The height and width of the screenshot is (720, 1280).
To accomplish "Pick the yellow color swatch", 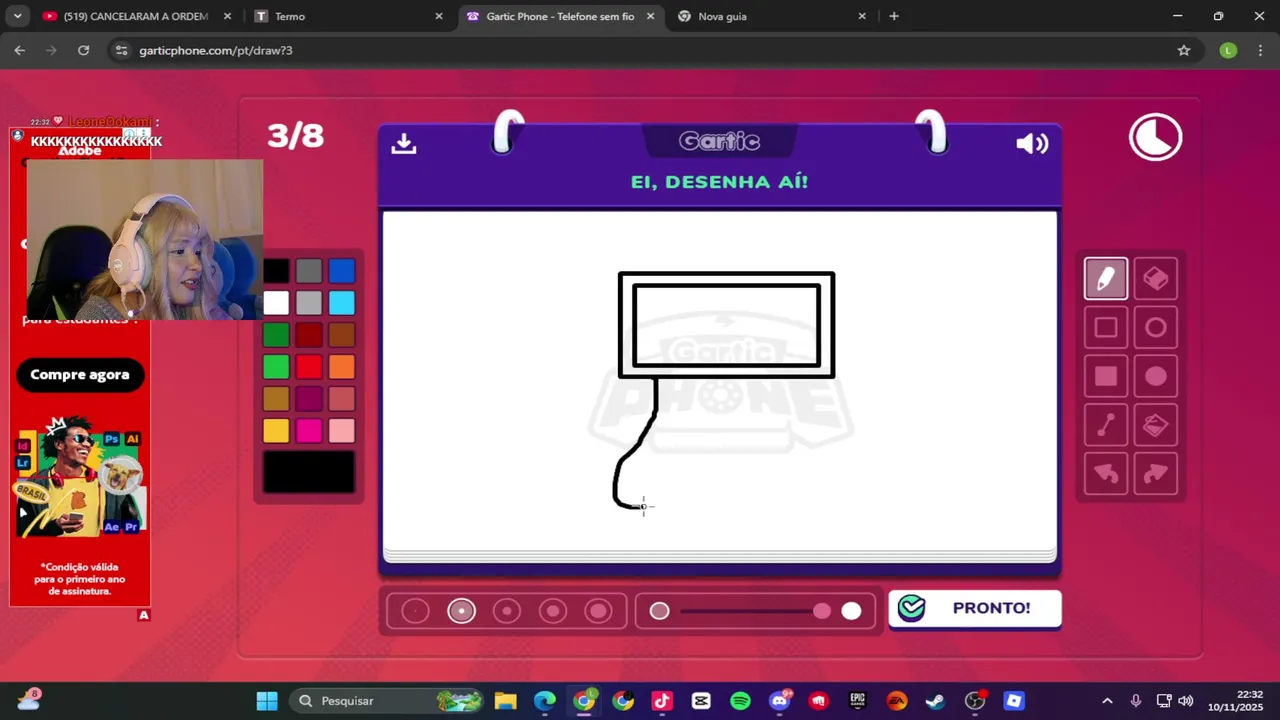I will click(276, 431).
